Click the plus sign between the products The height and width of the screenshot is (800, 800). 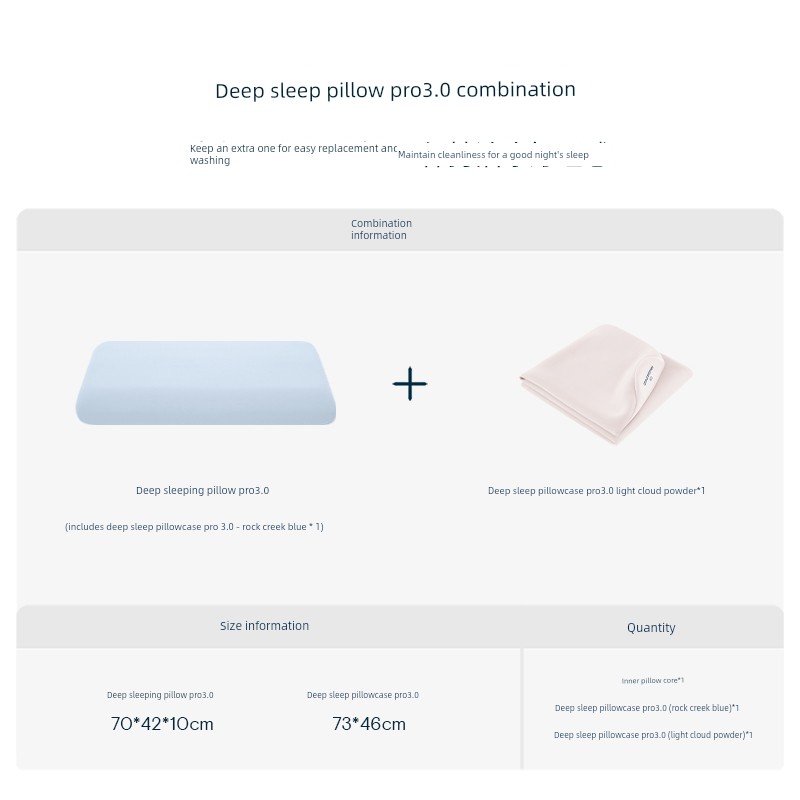[410, 384]
